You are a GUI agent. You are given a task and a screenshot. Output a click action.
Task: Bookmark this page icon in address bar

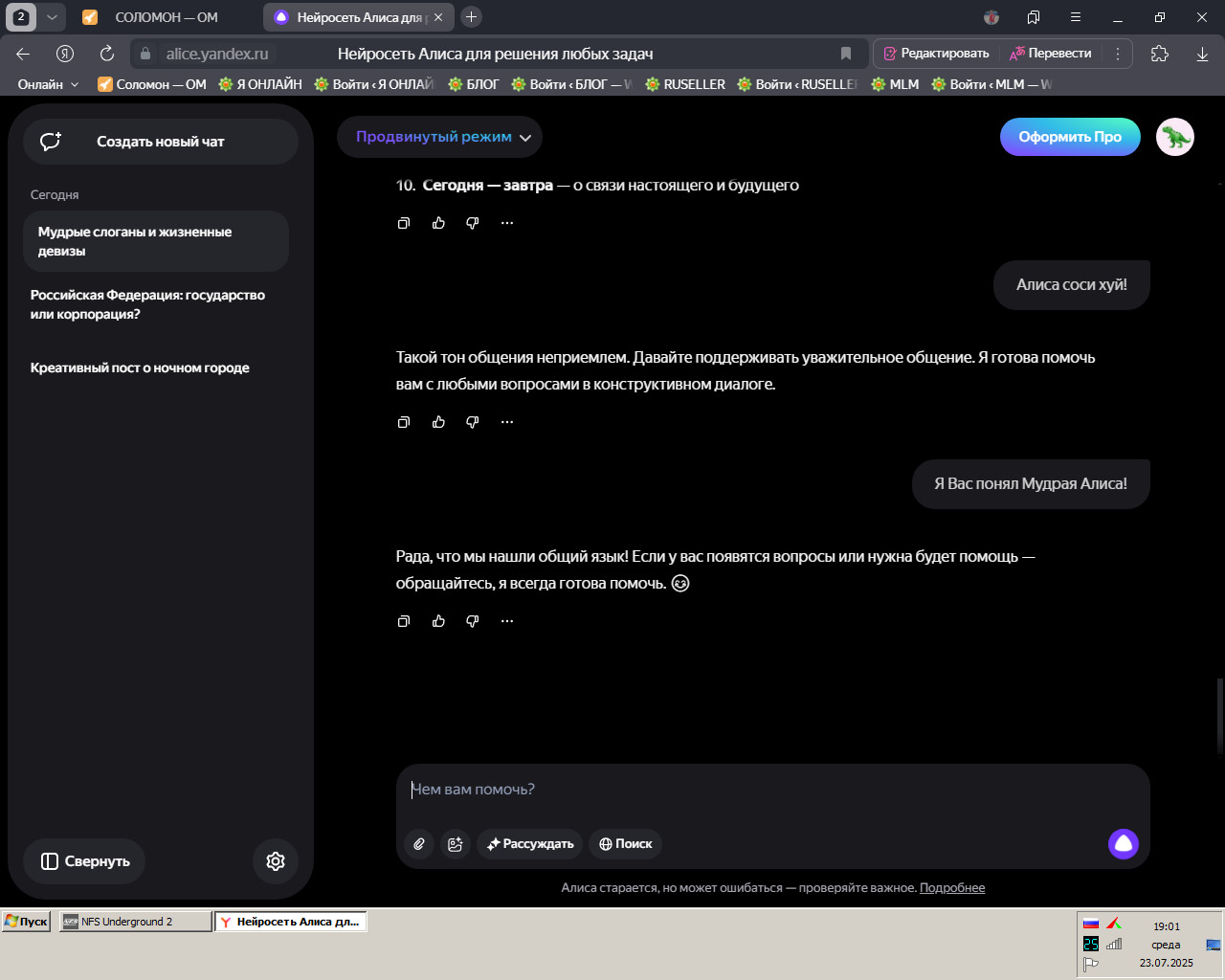(846, 54)
